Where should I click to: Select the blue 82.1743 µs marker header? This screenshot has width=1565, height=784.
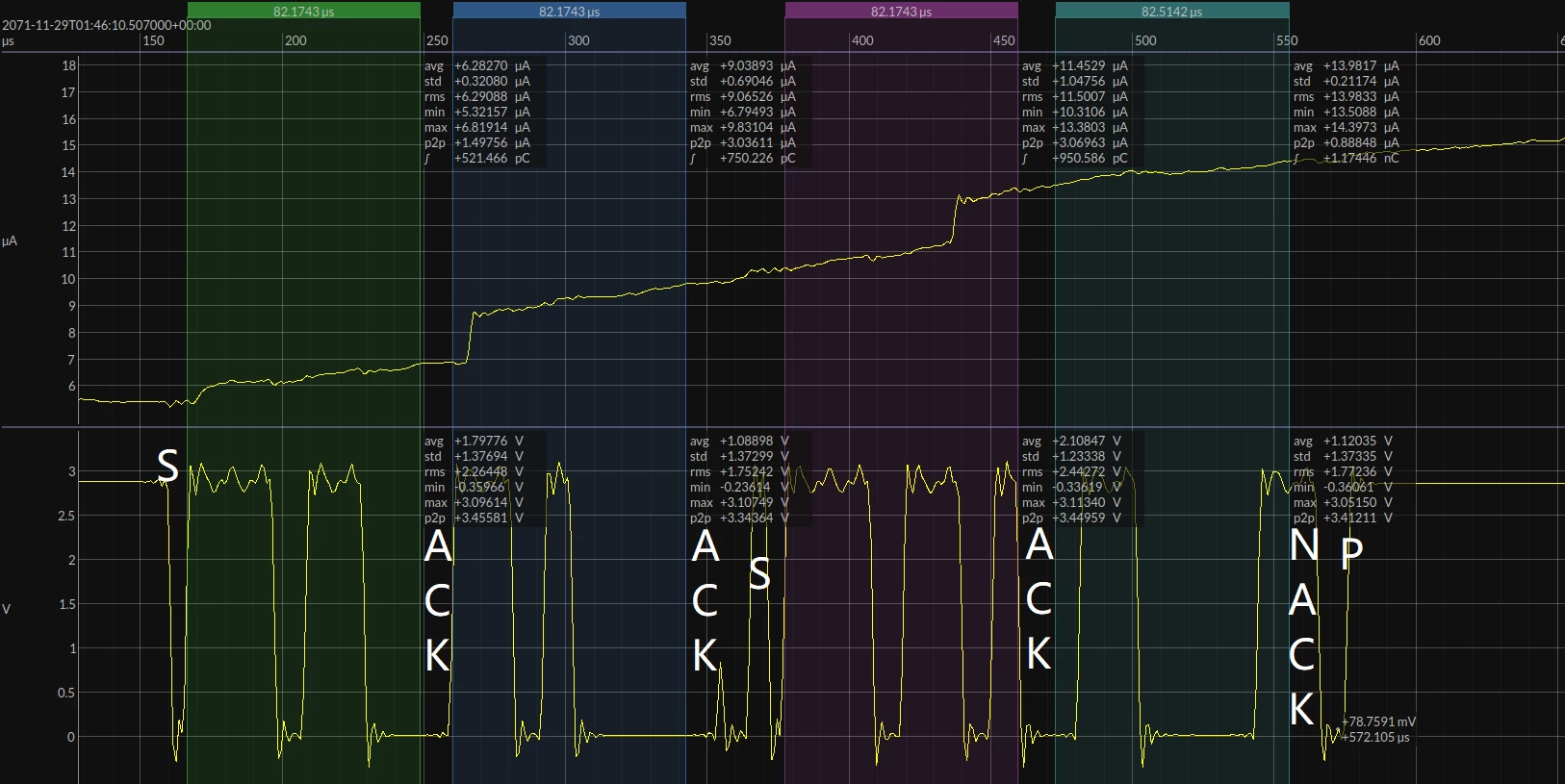(569, 11)
